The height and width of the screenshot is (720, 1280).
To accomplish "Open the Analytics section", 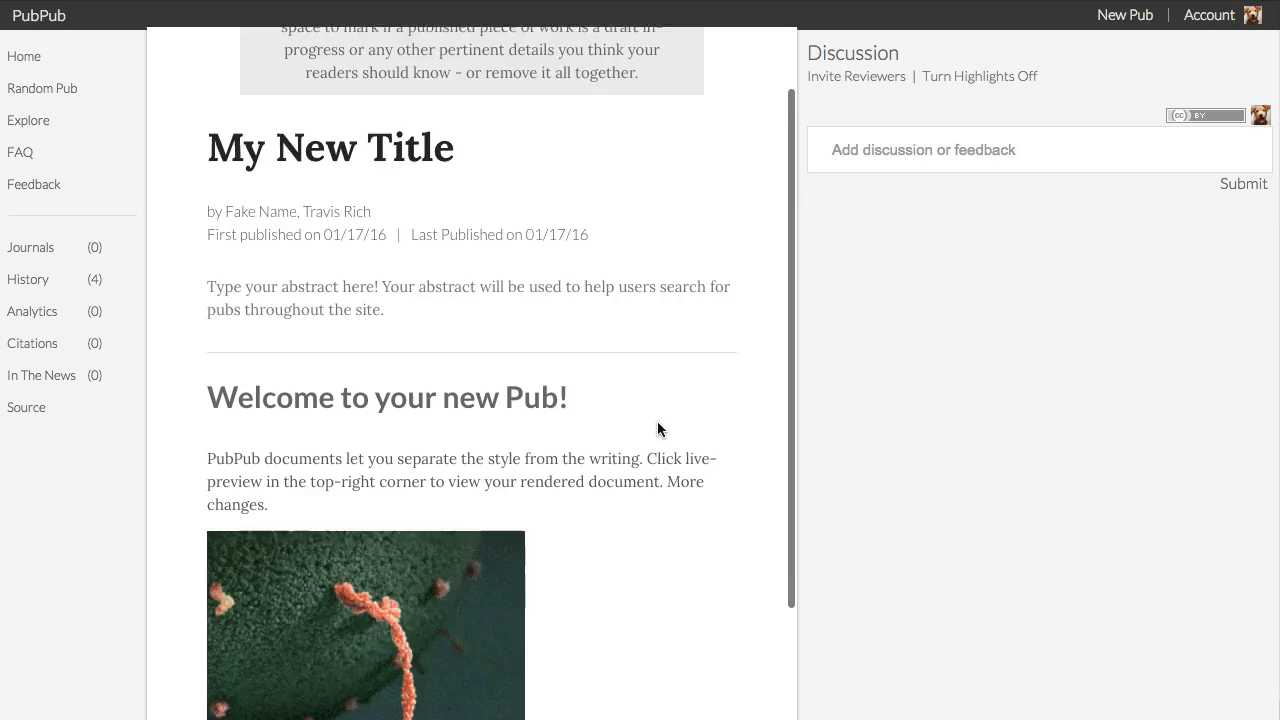I will (x=32, y=311).
